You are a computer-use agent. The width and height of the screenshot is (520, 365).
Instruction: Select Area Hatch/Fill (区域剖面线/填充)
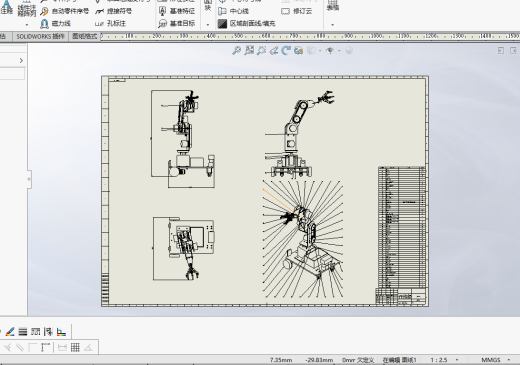click(x=247, y=24)
